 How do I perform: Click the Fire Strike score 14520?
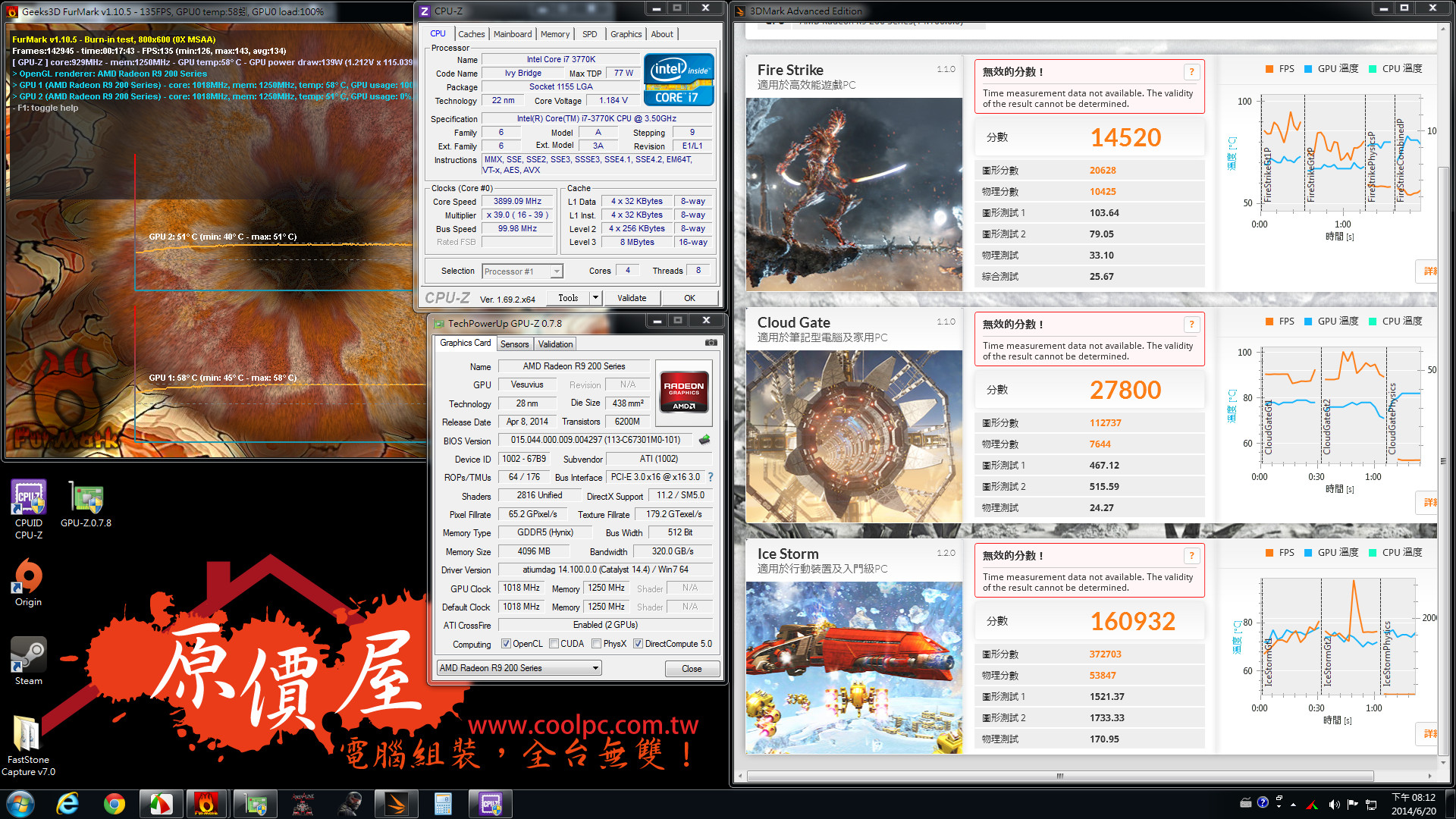(1125, 137)
